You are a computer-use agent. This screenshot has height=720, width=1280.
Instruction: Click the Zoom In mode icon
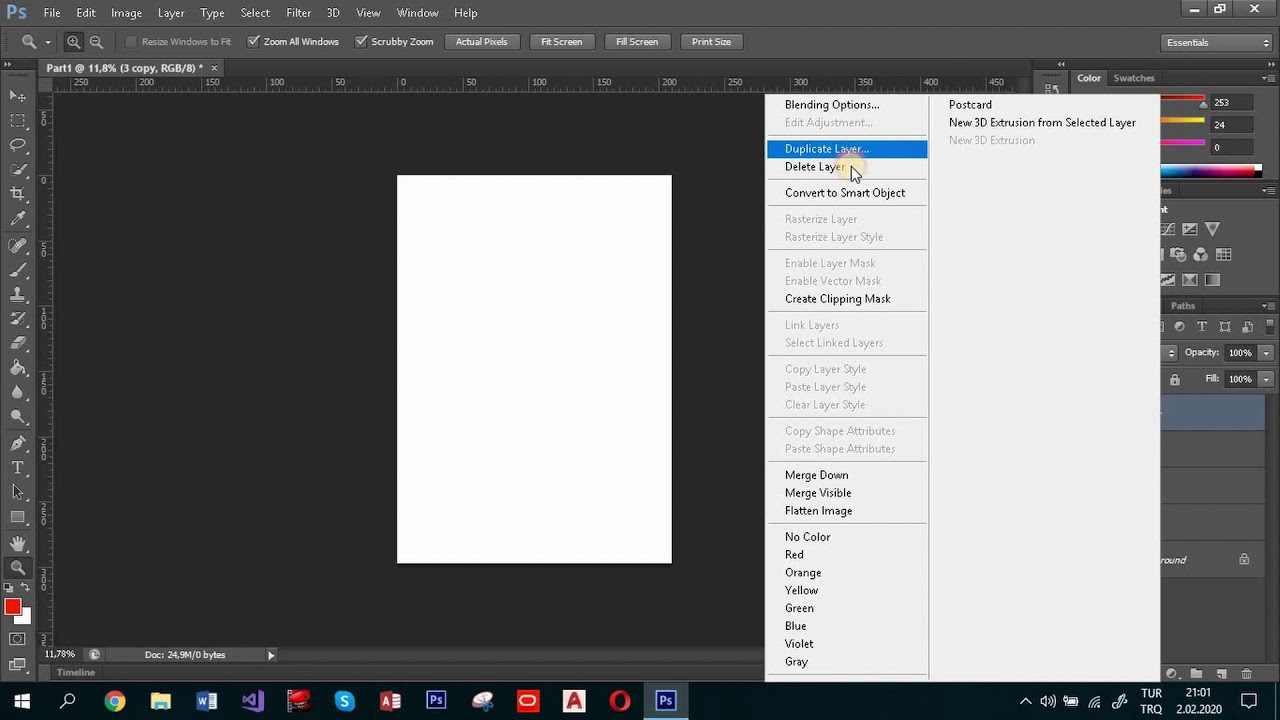click(74, 42)
